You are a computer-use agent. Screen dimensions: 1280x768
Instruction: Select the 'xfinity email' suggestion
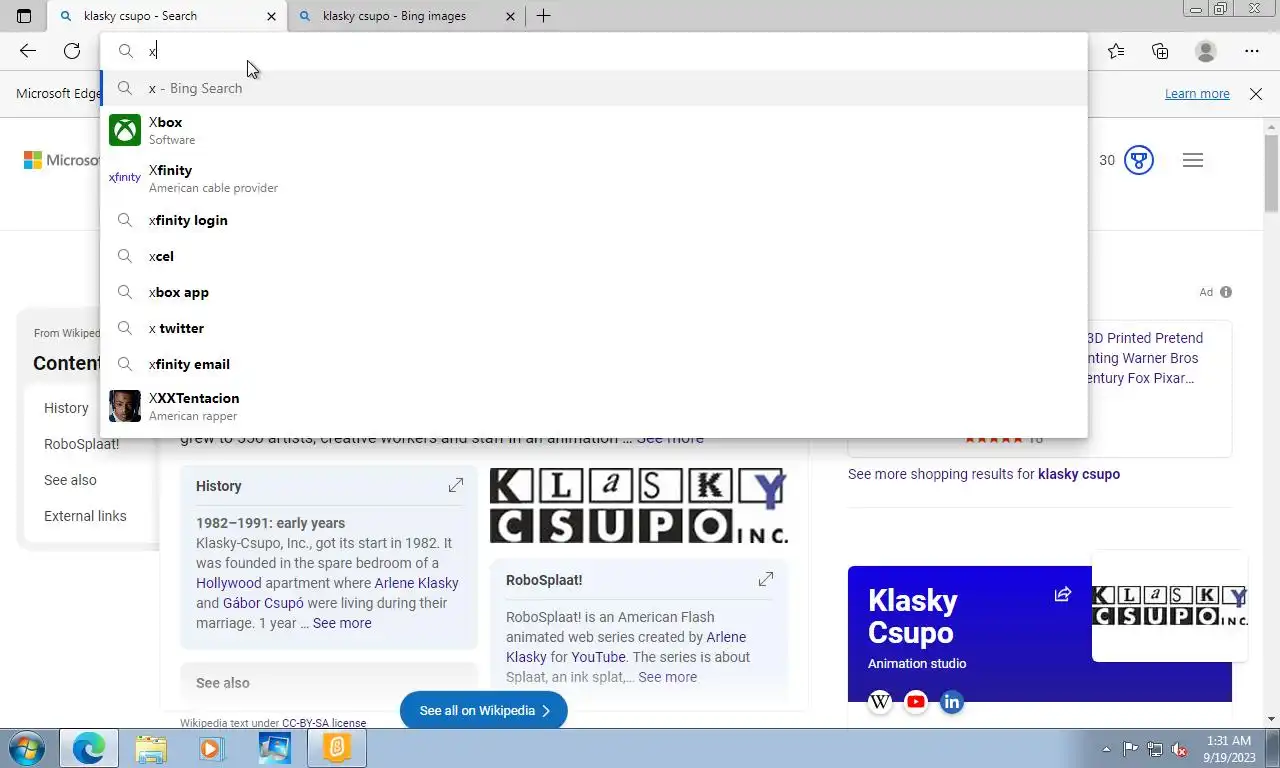(x=594, y=364)
